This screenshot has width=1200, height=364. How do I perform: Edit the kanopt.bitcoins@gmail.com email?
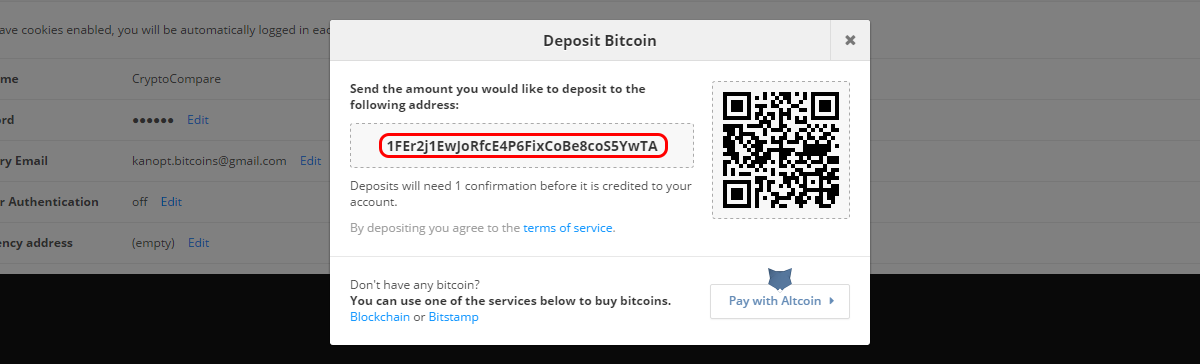pyautogui.click(x=310, y=160)
